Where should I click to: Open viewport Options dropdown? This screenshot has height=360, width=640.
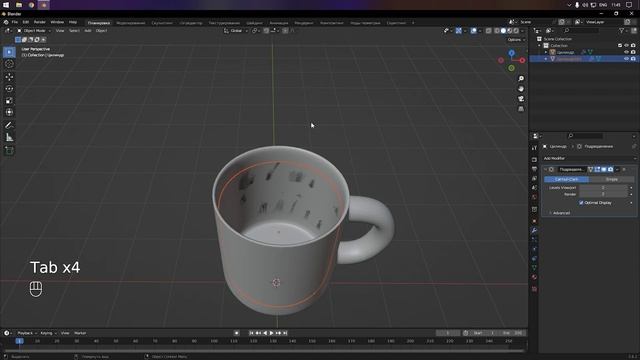pyautogui.click(x=516, y=40)
